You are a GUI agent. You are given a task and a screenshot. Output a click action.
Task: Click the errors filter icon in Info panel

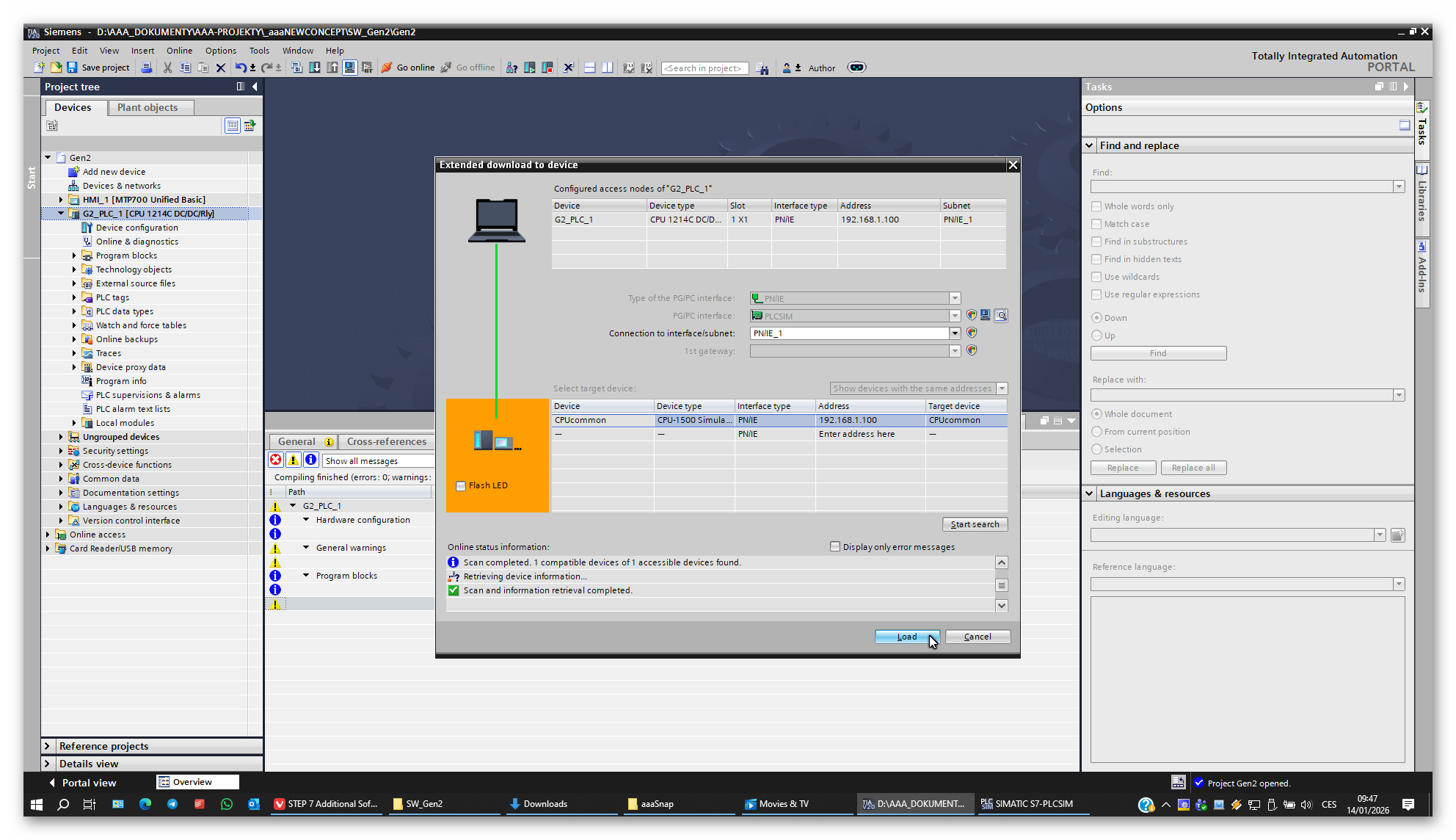276,460
